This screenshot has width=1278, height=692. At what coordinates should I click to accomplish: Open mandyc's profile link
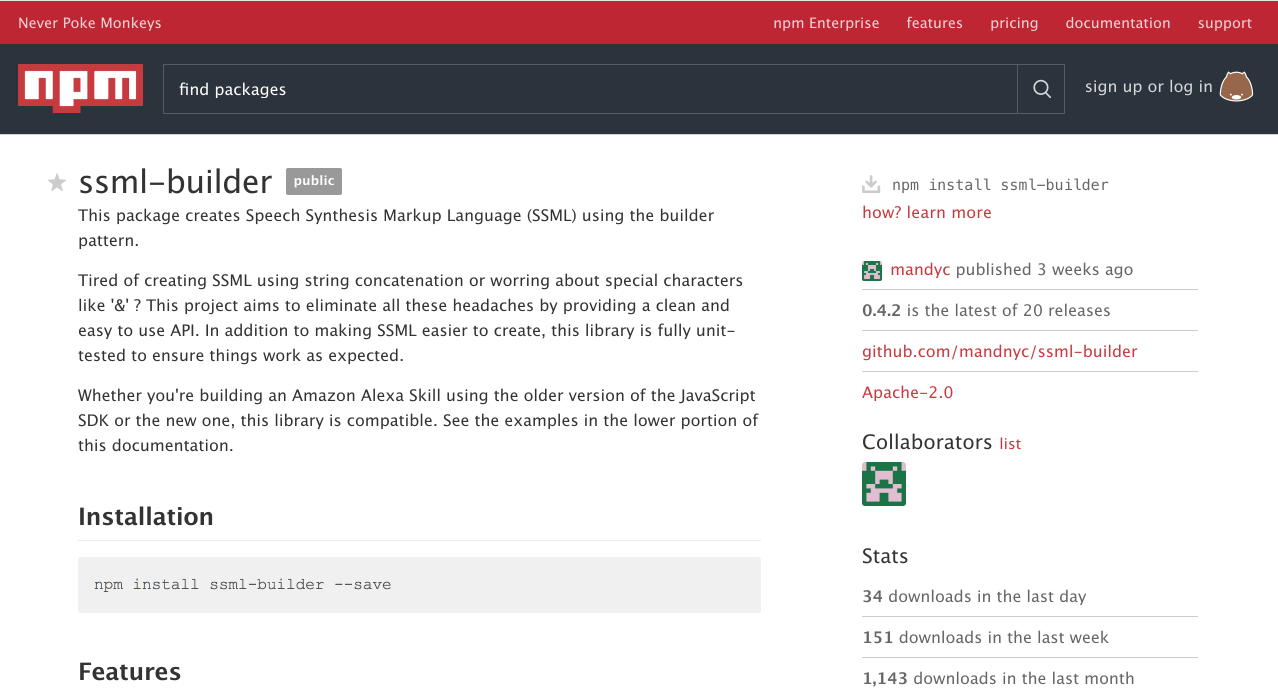coord(920,269)
